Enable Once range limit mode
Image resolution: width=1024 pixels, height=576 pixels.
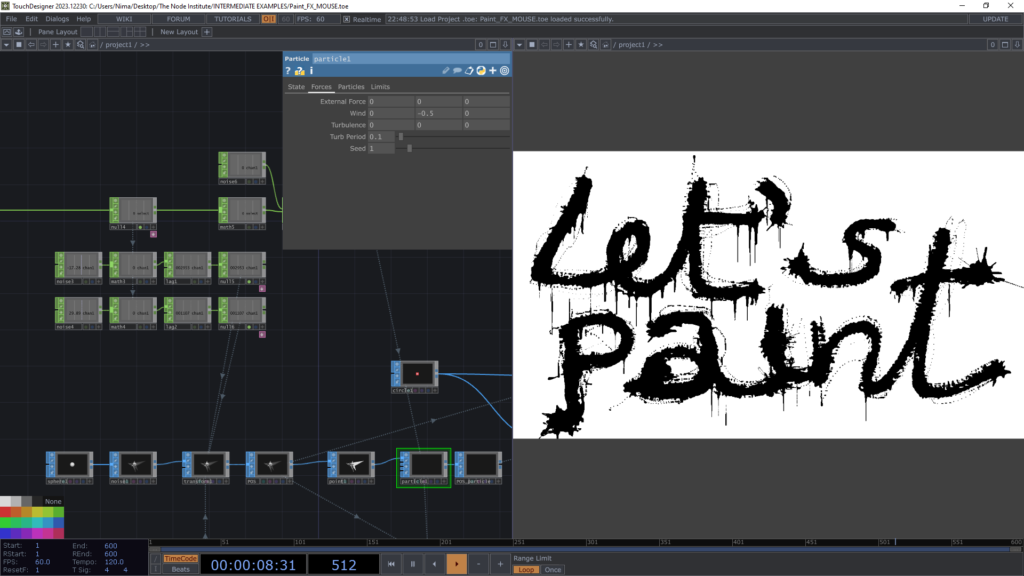click(552, 569)
